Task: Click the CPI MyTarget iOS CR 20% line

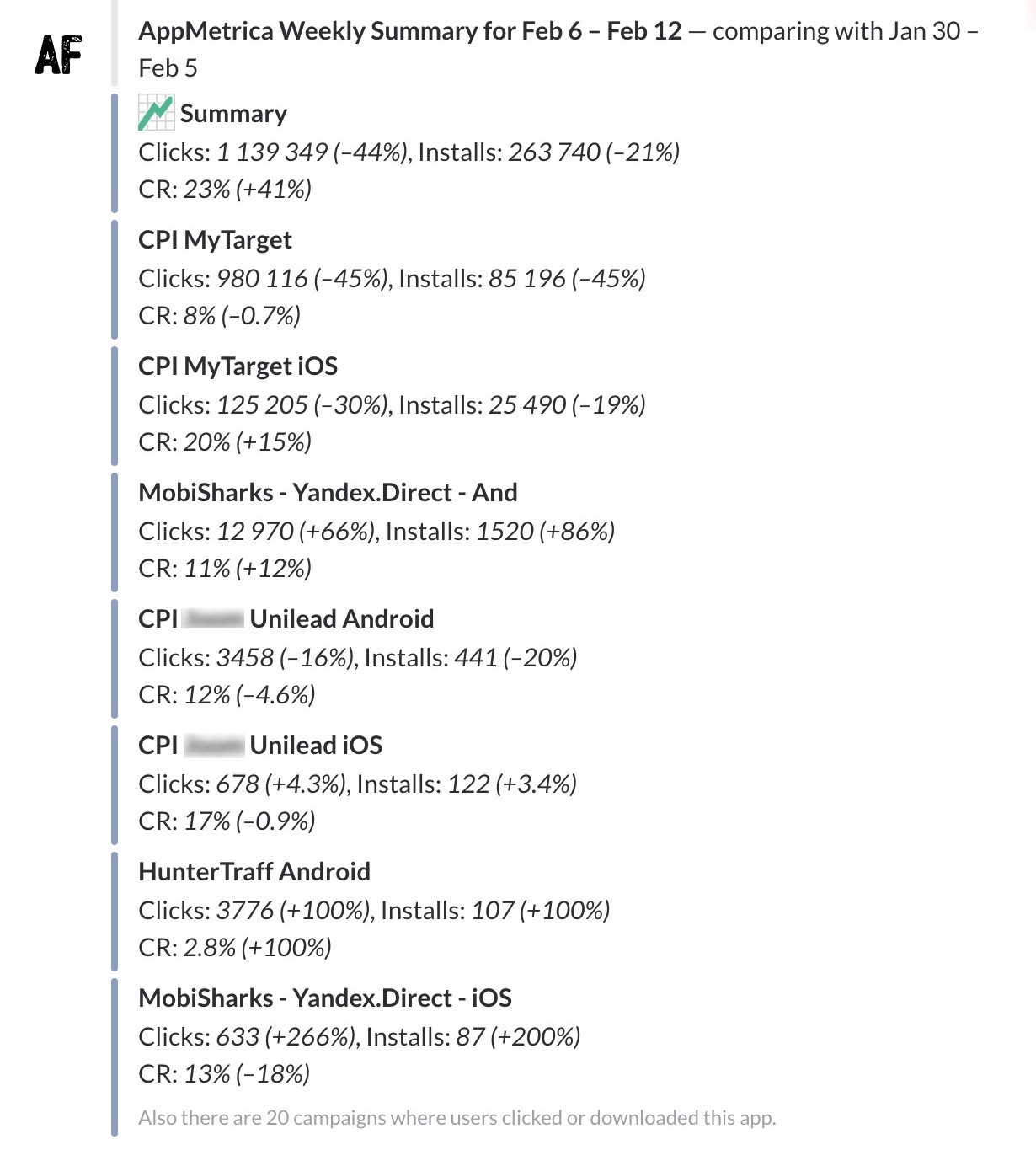Action: click(x=225, y=442)
